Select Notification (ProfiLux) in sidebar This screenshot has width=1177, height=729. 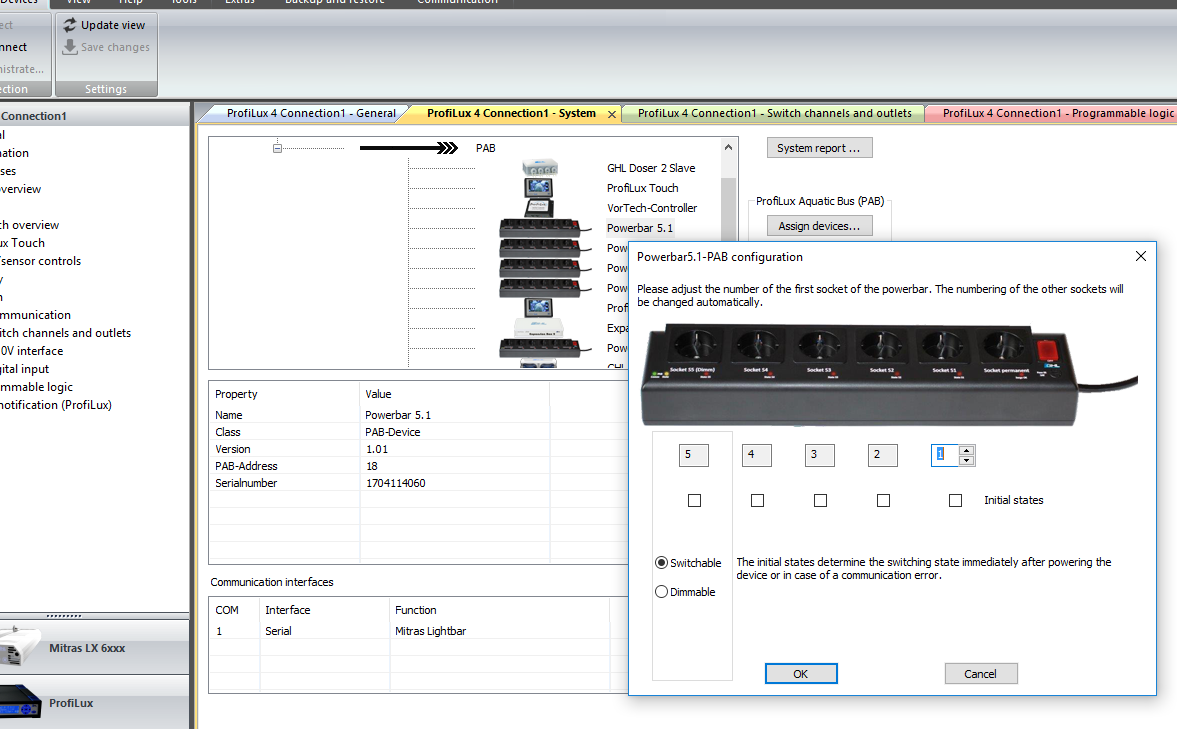click(x=56, y=405)
